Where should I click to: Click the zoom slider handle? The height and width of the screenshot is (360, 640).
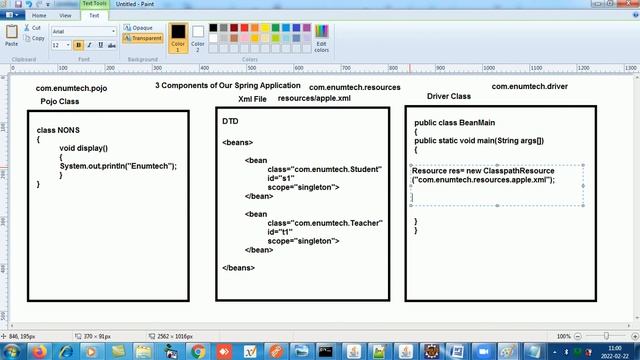coord(606,336)
